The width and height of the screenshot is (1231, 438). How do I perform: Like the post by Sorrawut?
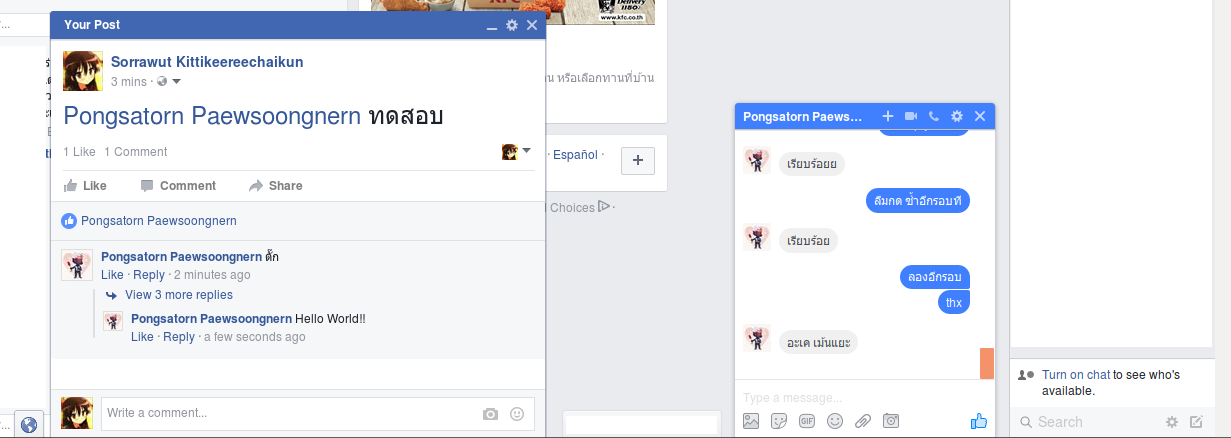pyautogui.click(x=85, y=186)
